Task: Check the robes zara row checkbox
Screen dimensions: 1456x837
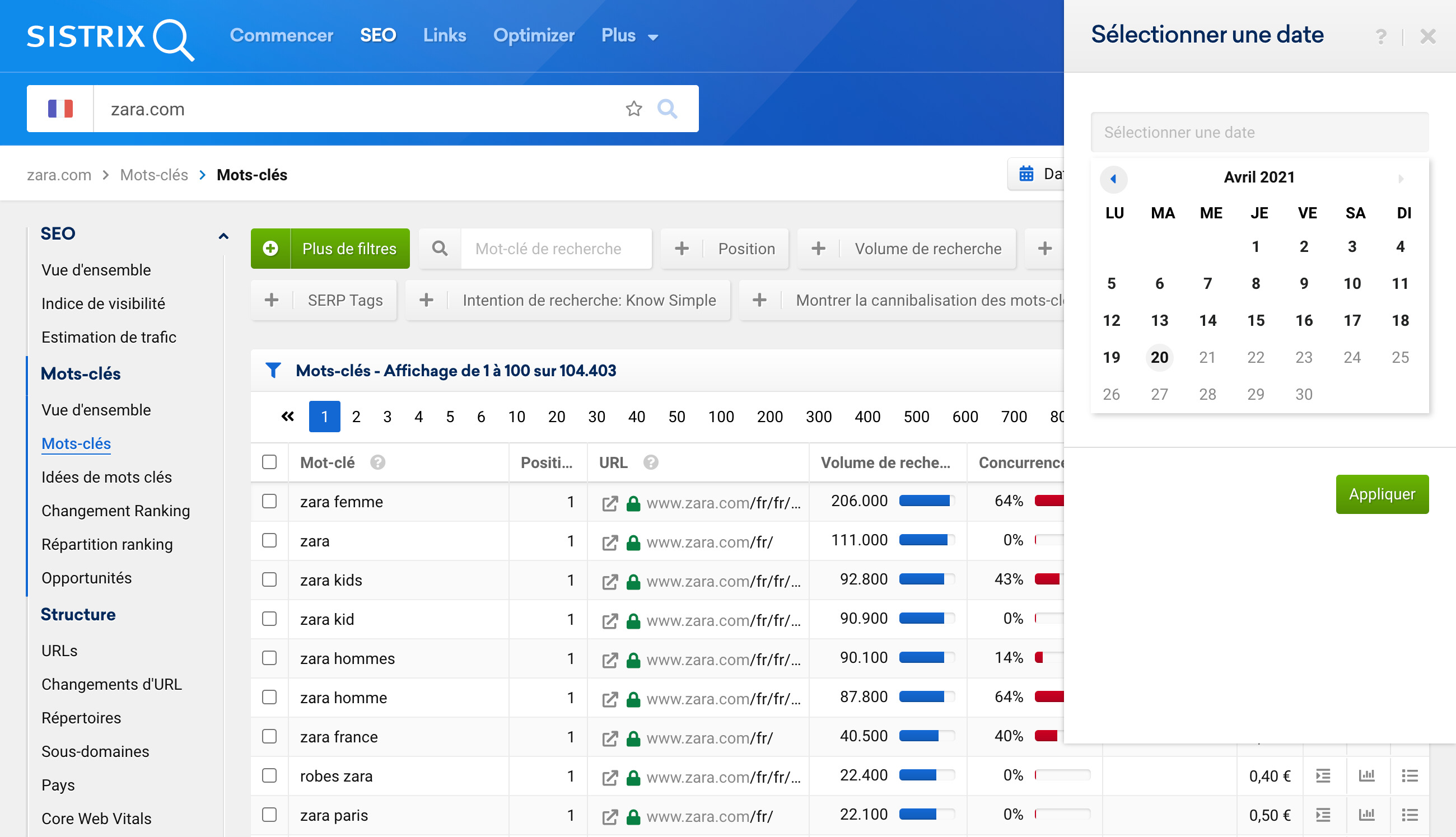Action: [x=269, y=775]
